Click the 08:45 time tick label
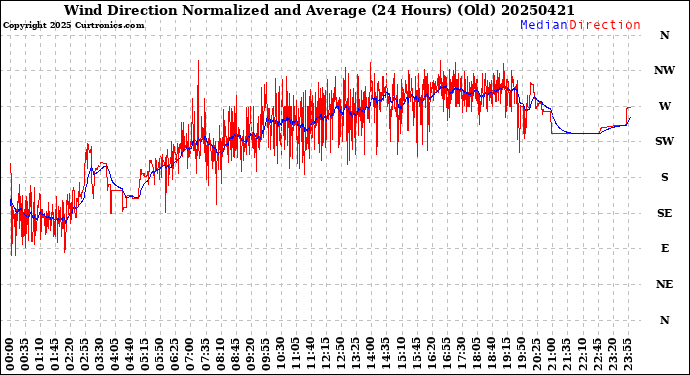The width and height of the screenshot is (690, 375). click(x=235, y=354)
